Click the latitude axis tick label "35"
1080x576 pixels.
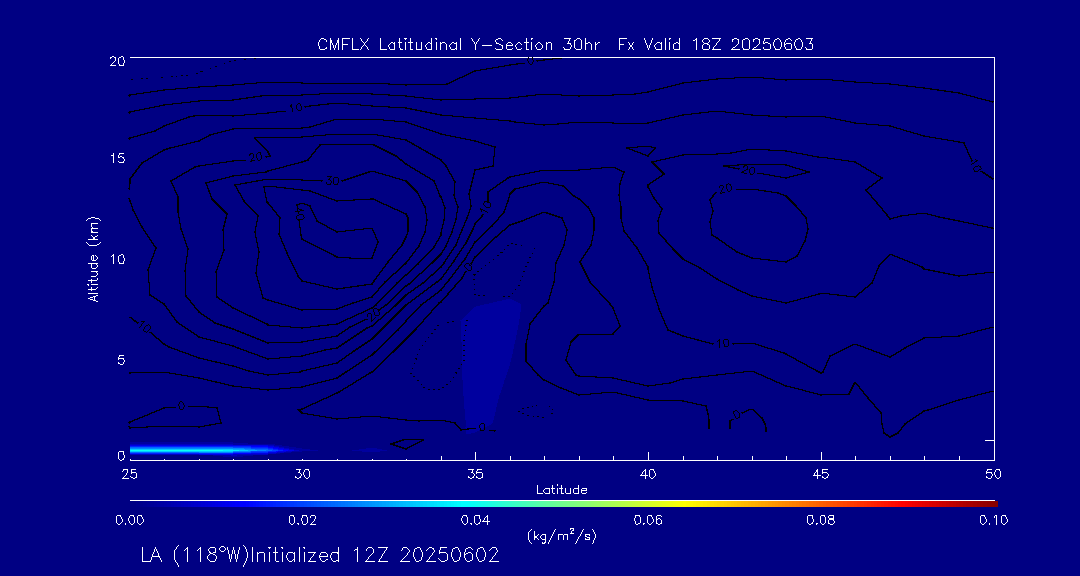tap(475, 474)
